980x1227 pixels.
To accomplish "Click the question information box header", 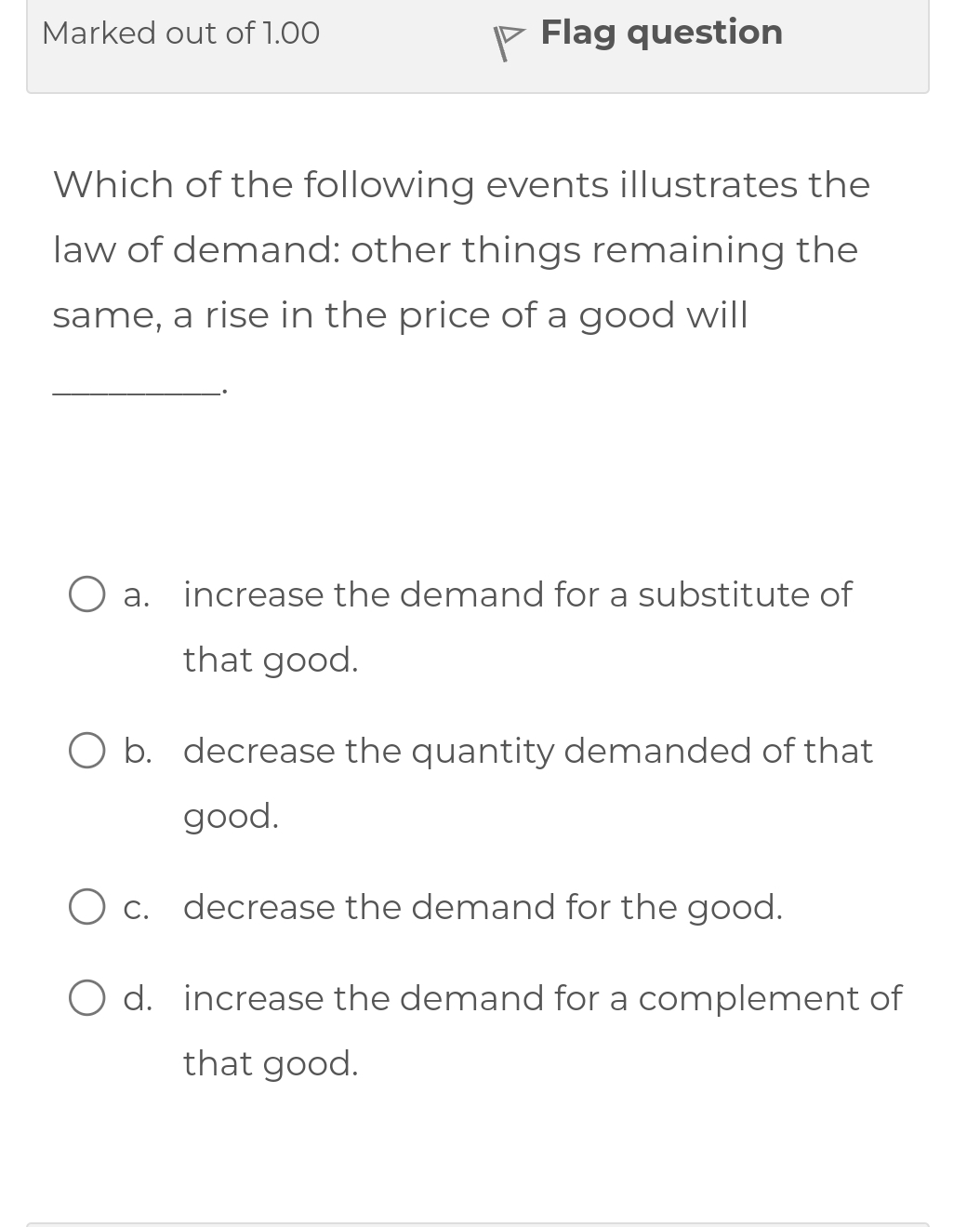I will pyautogui.click(x=477, y=46).
